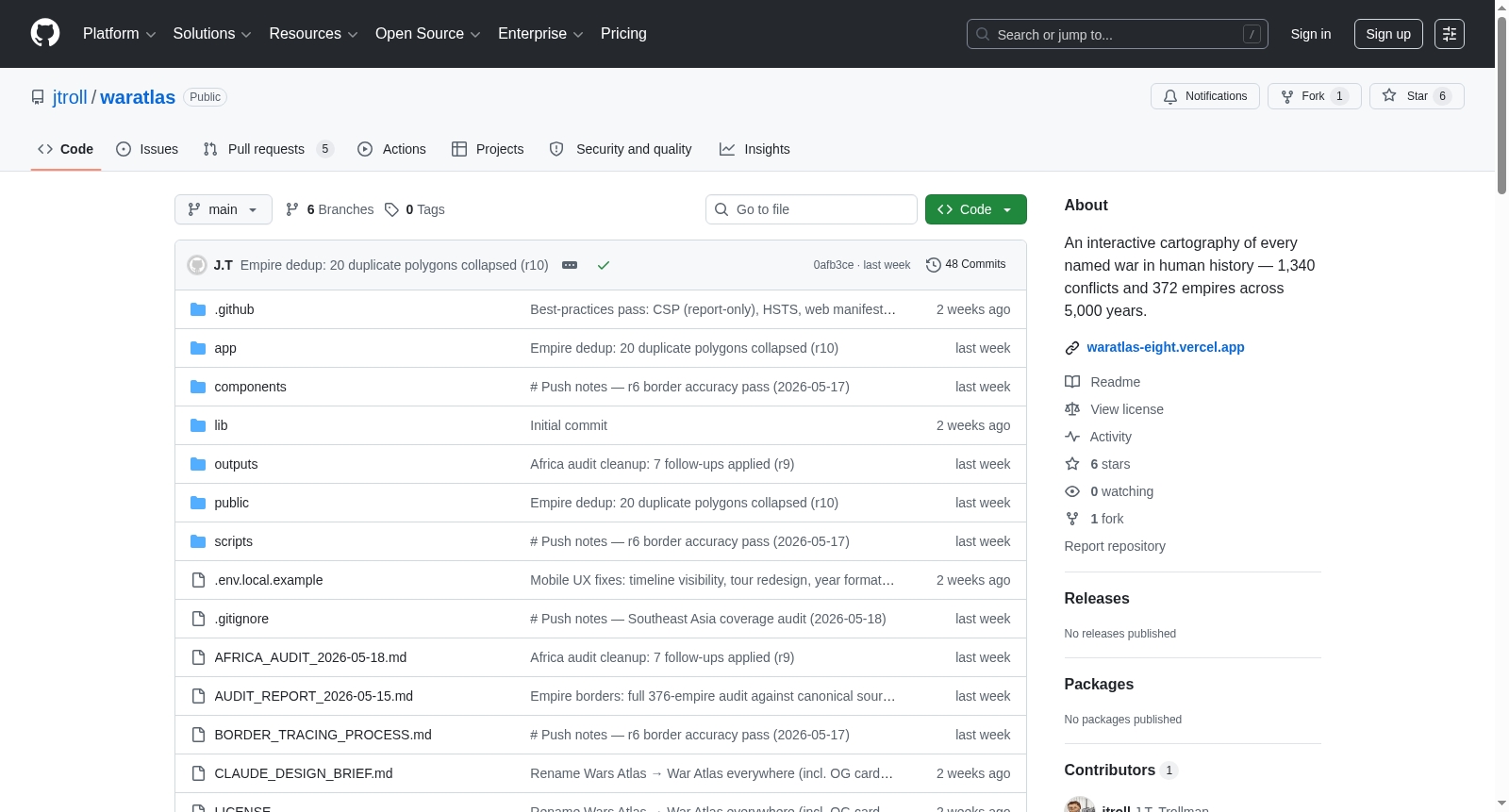Open the Notifications button
The width and height of the screenshot is (1509, 812).
(1205, 96)
